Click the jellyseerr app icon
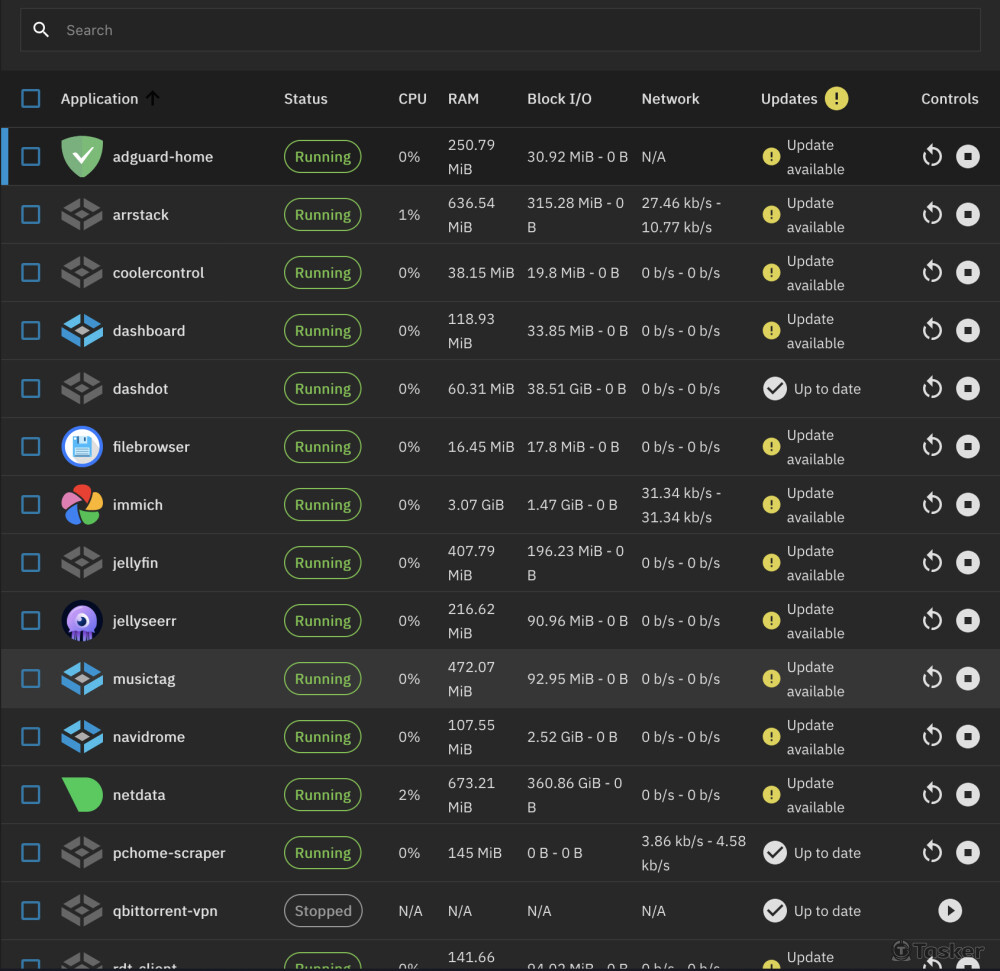The image size is (1000, 971). [x=82, y=621]
